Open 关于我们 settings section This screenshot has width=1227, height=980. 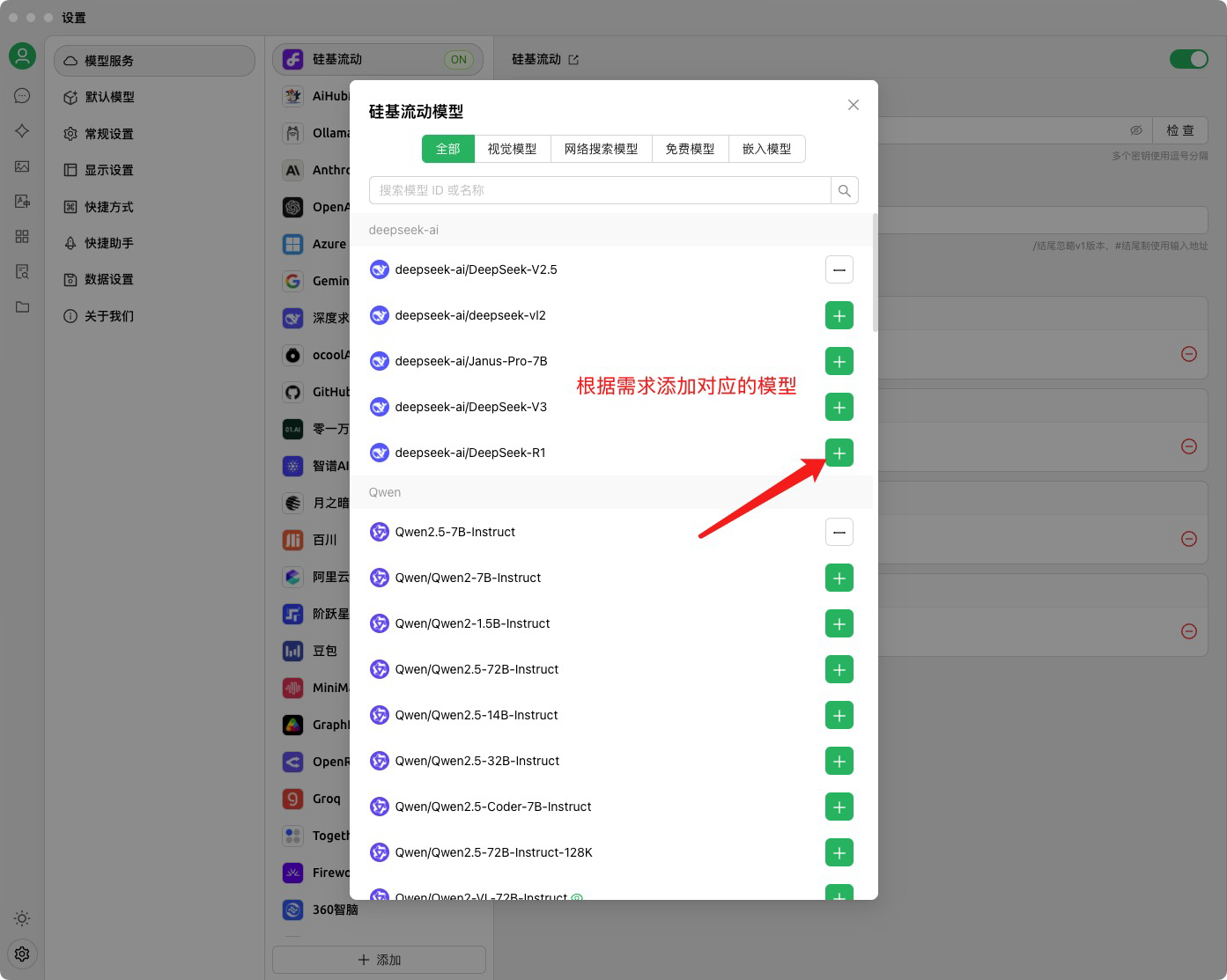tap(154, 316)
